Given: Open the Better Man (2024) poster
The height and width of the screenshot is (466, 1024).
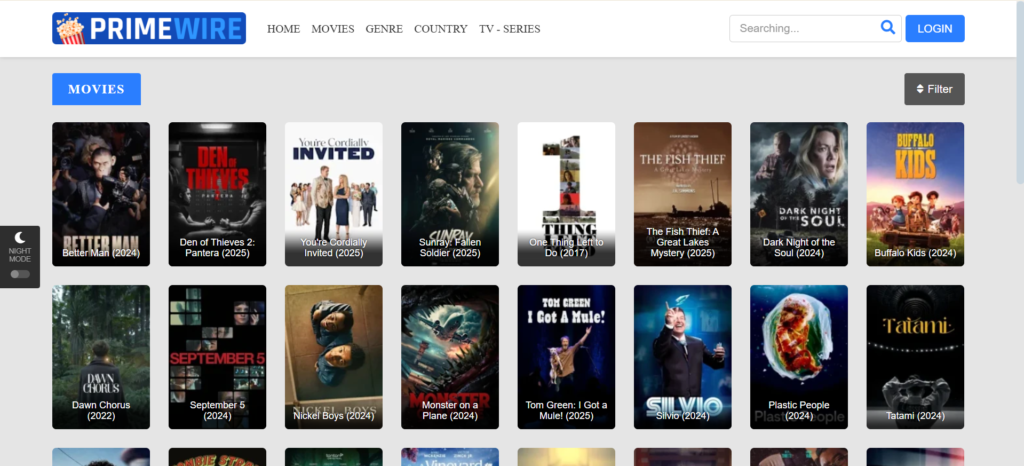Looking at the screenshot, I should pos(101,194).
